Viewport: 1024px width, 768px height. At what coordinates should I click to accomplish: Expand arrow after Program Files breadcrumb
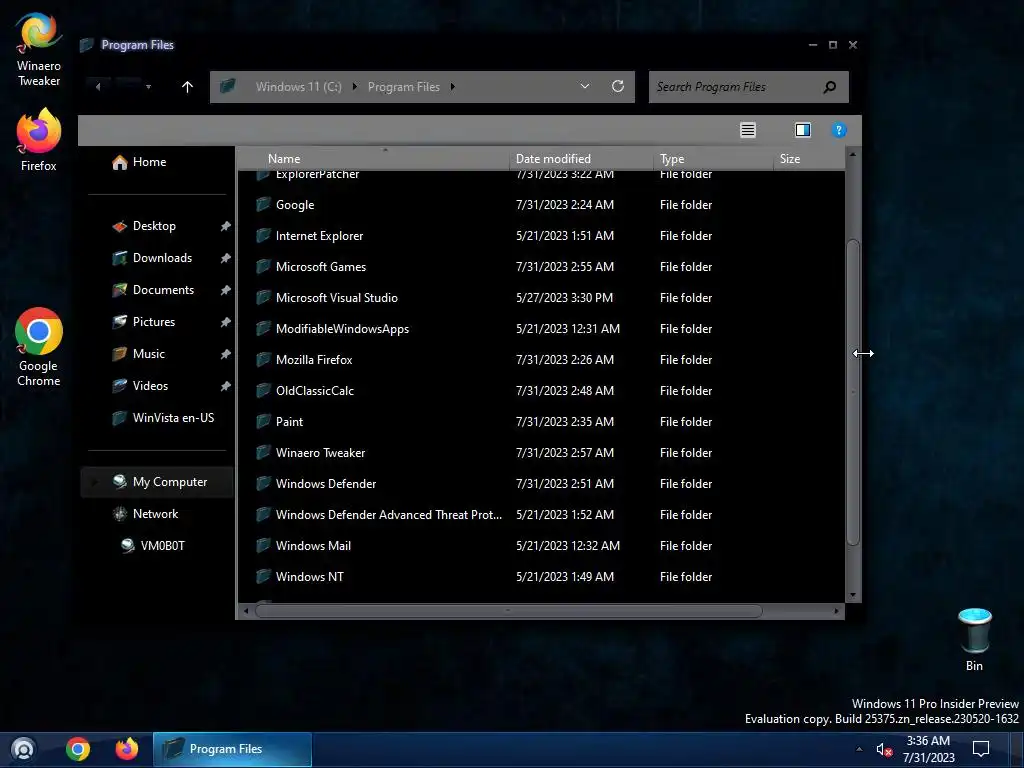pos(452,87)
